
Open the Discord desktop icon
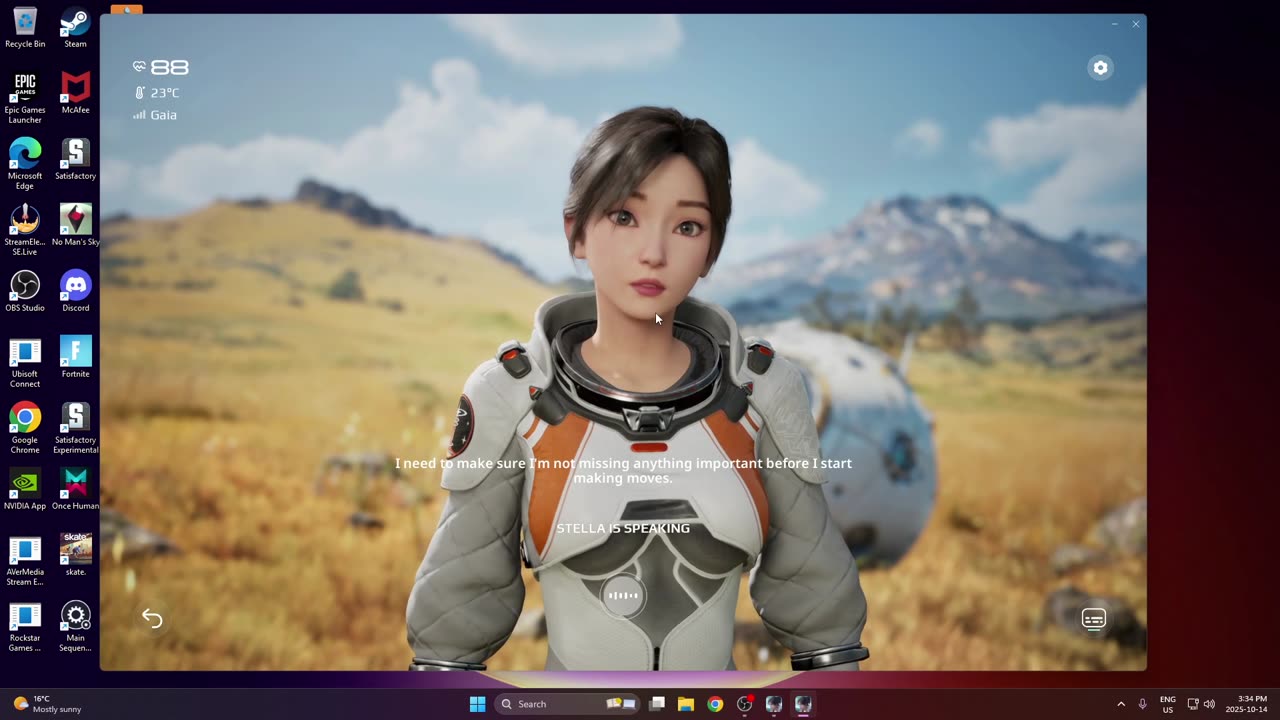point(75,291)
